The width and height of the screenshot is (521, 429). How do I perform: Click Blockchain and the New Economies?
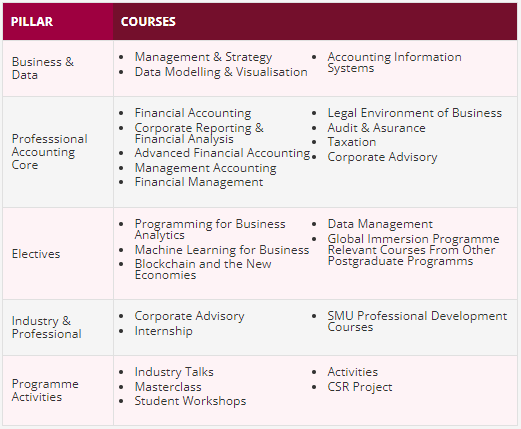coord(203,269)
